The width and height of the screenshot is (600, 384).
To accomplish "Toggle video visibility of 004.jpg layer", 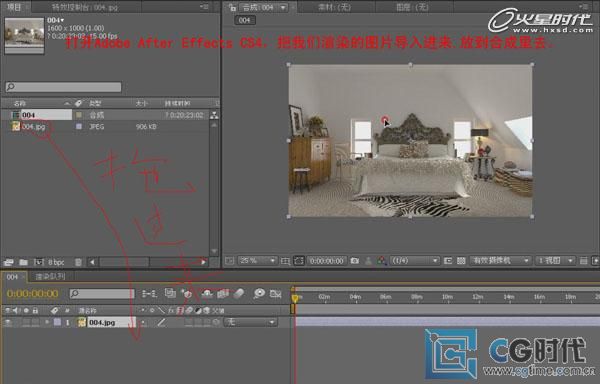I will pyautogui.click(x=8, y=322).
